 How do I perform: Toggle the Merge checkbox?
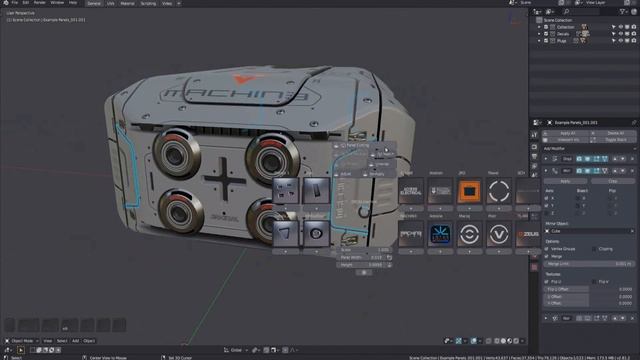547,256
